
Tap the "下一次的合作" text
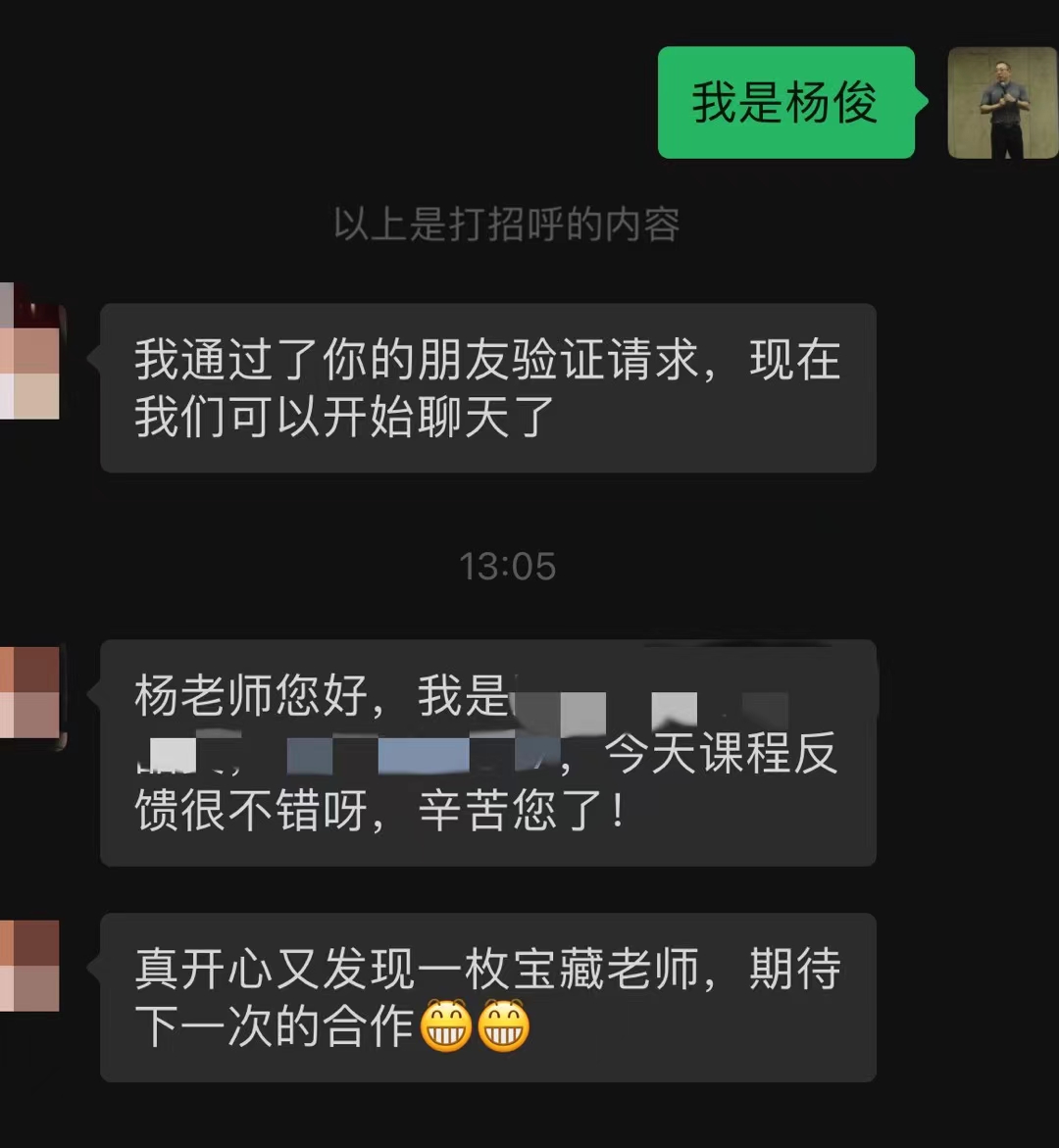coord(275,1025)
